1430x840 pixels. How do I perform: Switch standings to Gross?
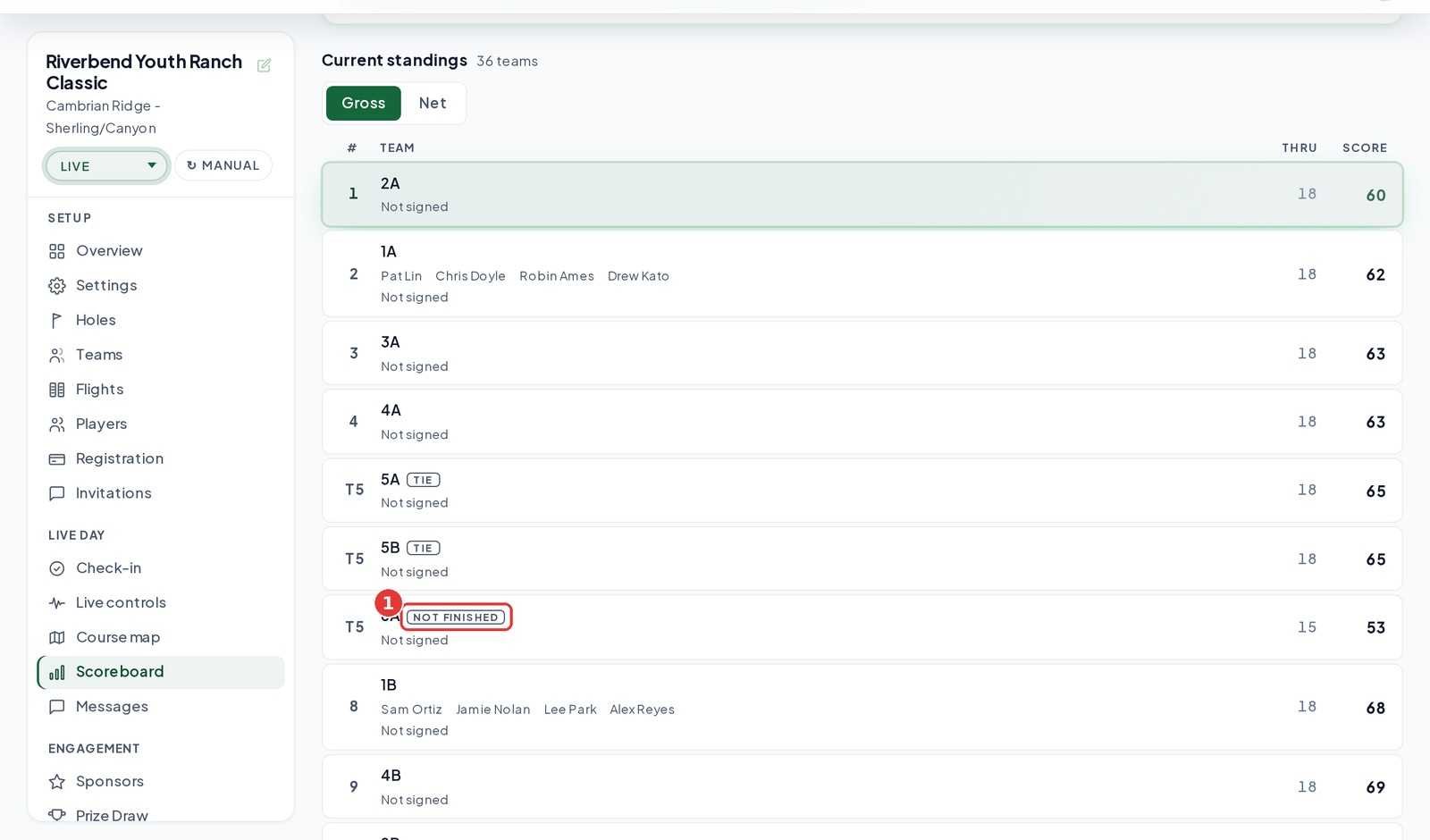(x=364, y=103)
